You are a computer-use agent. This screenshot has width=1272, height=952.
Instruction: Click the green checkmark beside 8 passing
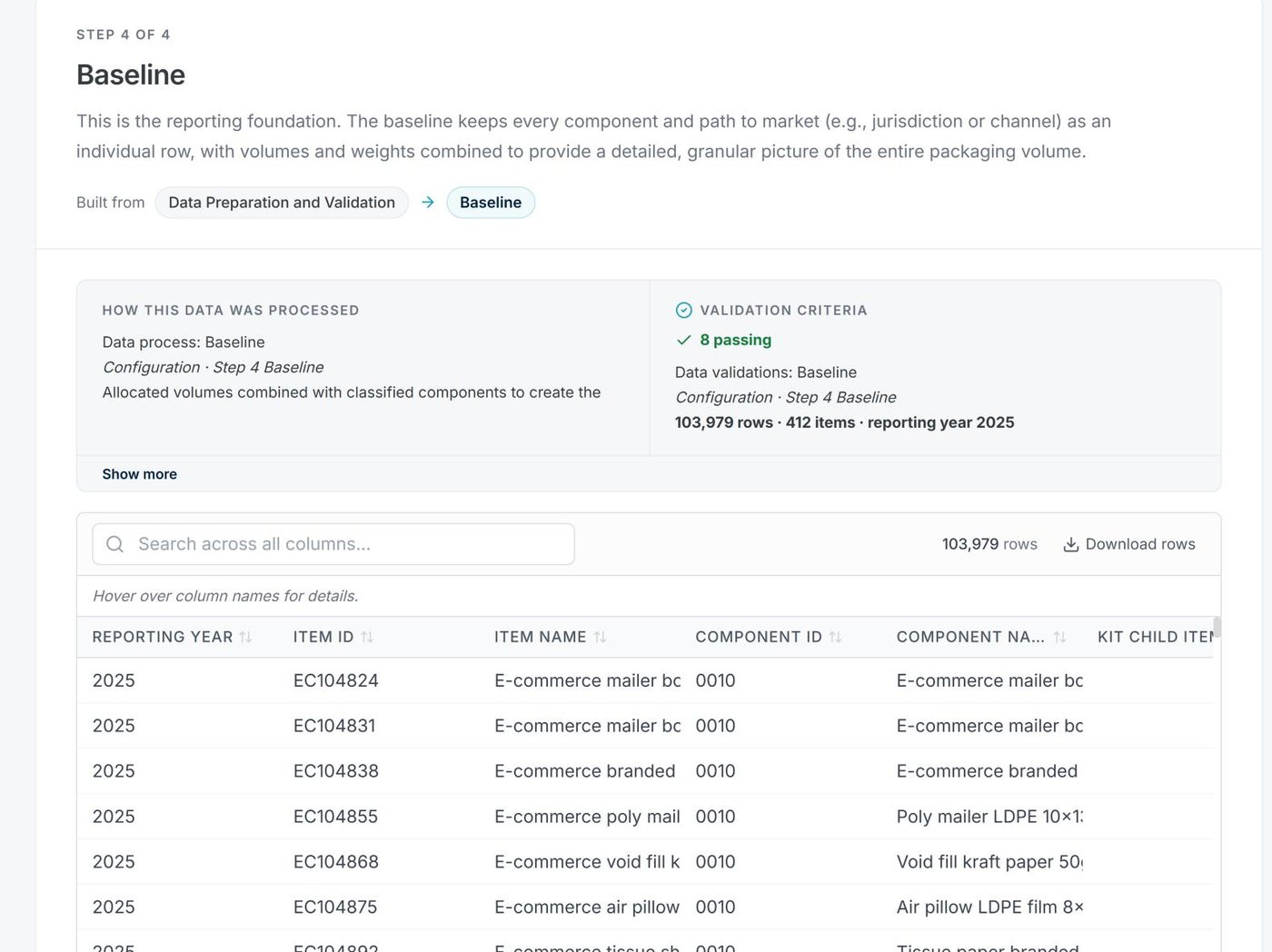click(x=684, y=340)
